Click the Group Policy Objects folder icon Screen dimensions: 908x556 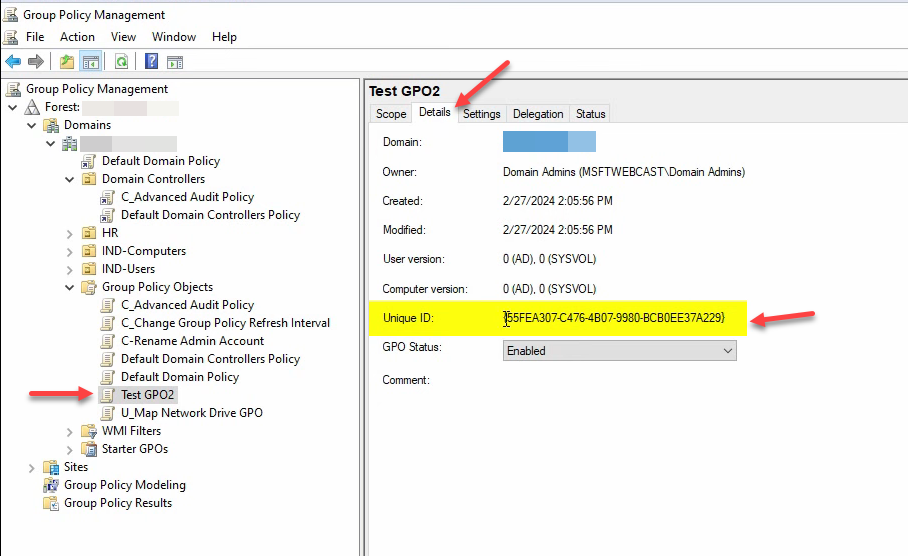pyautogui.click(x=89, y=287)
